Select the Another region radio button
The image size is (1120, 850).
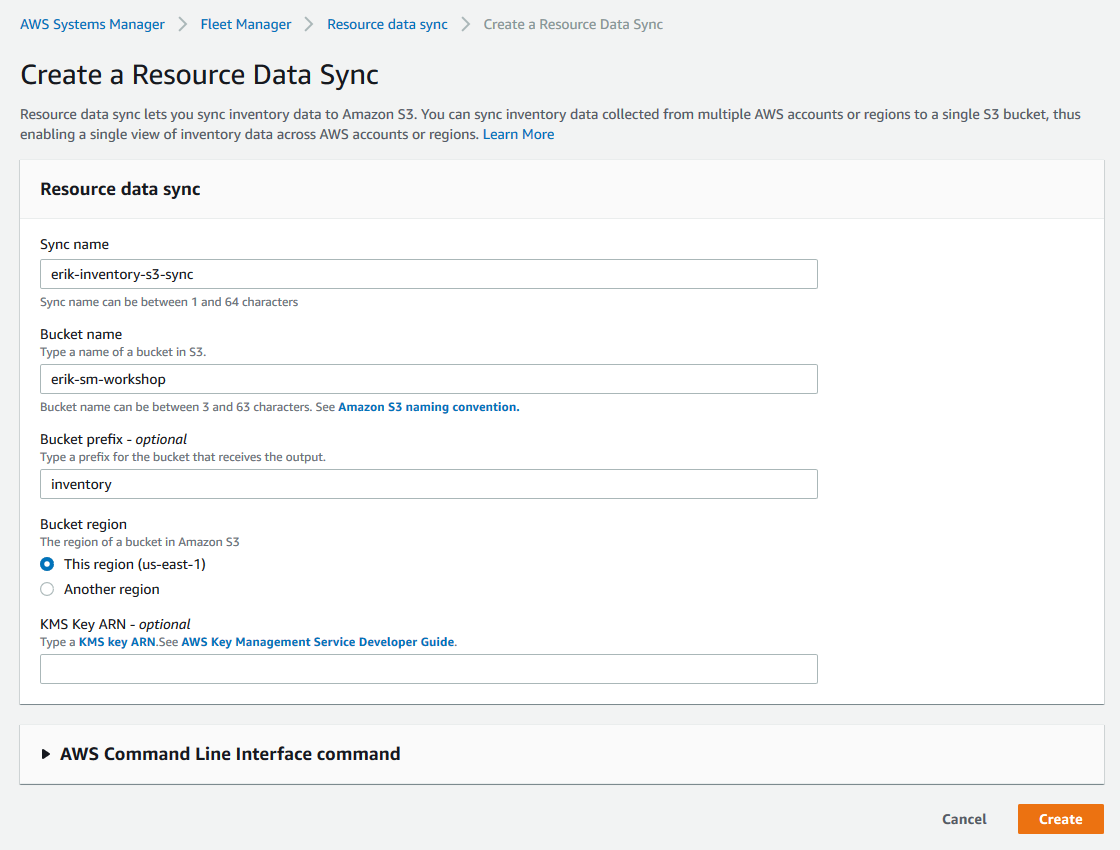[47, 589]
